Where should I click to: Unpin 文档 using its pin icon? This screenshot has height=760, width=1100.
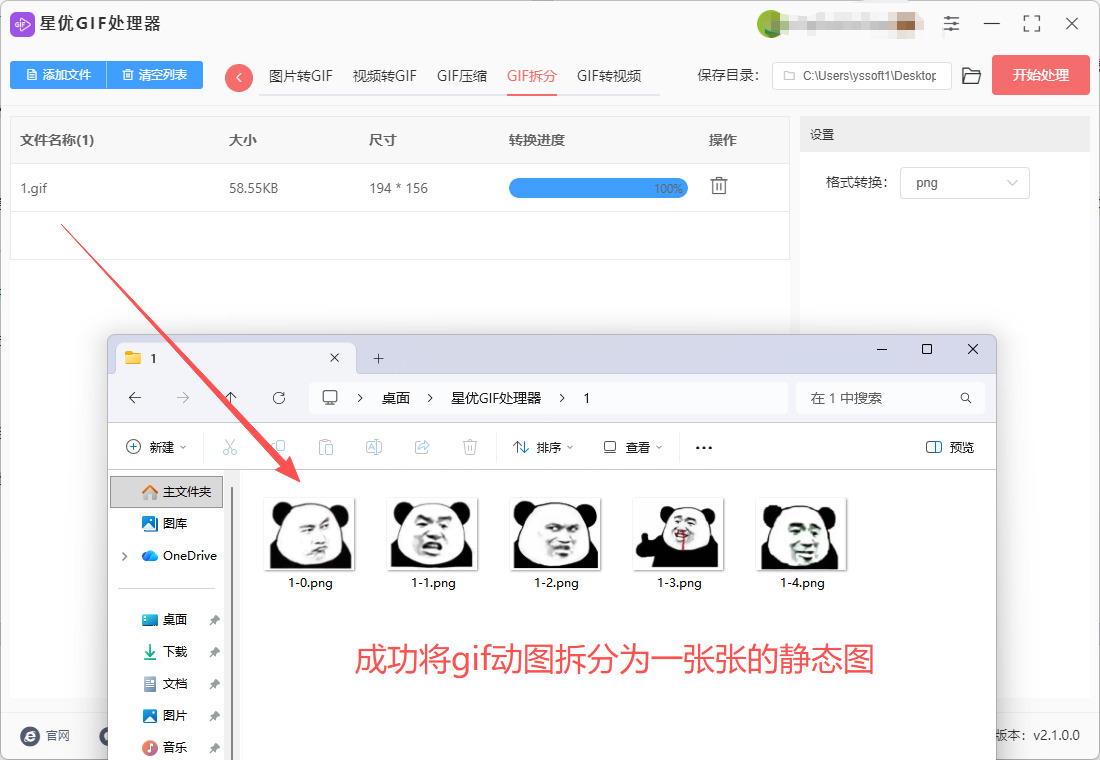pos(215,684)
